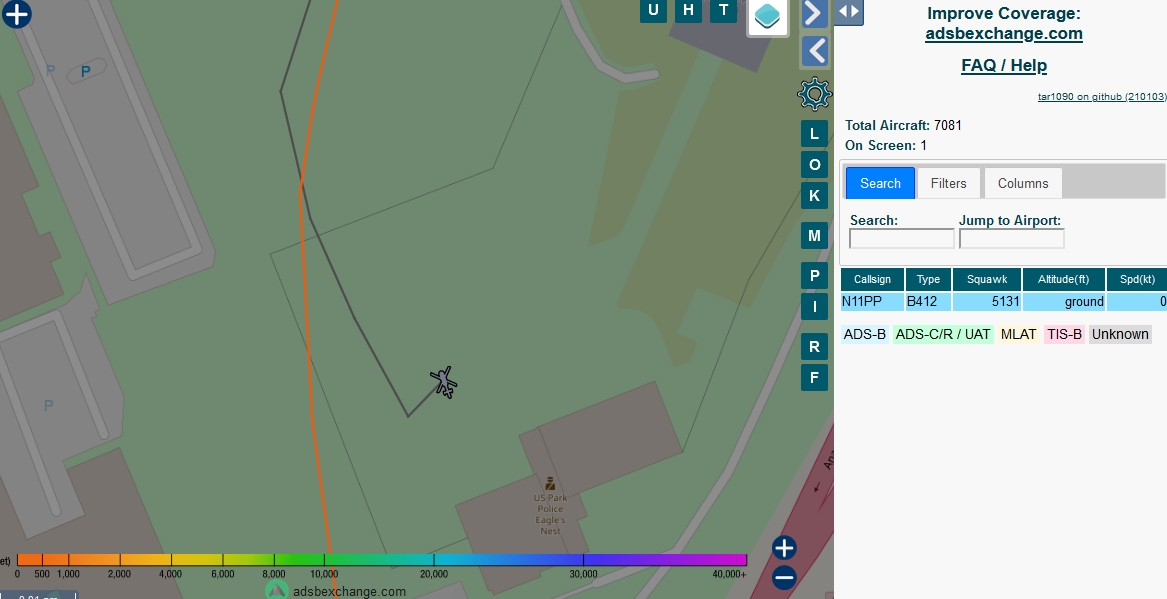Switch to the Search tab
Viewport: 1167px width, 599px height.
click(x=880, y=183)
